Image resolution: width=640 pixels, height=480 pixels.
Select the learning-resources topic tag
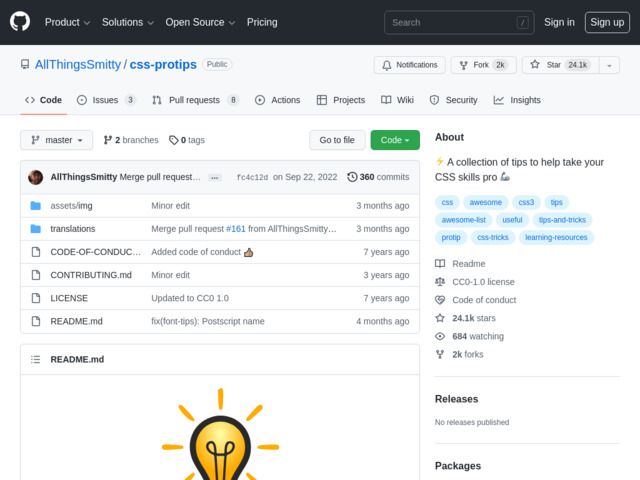pos(556,238)
